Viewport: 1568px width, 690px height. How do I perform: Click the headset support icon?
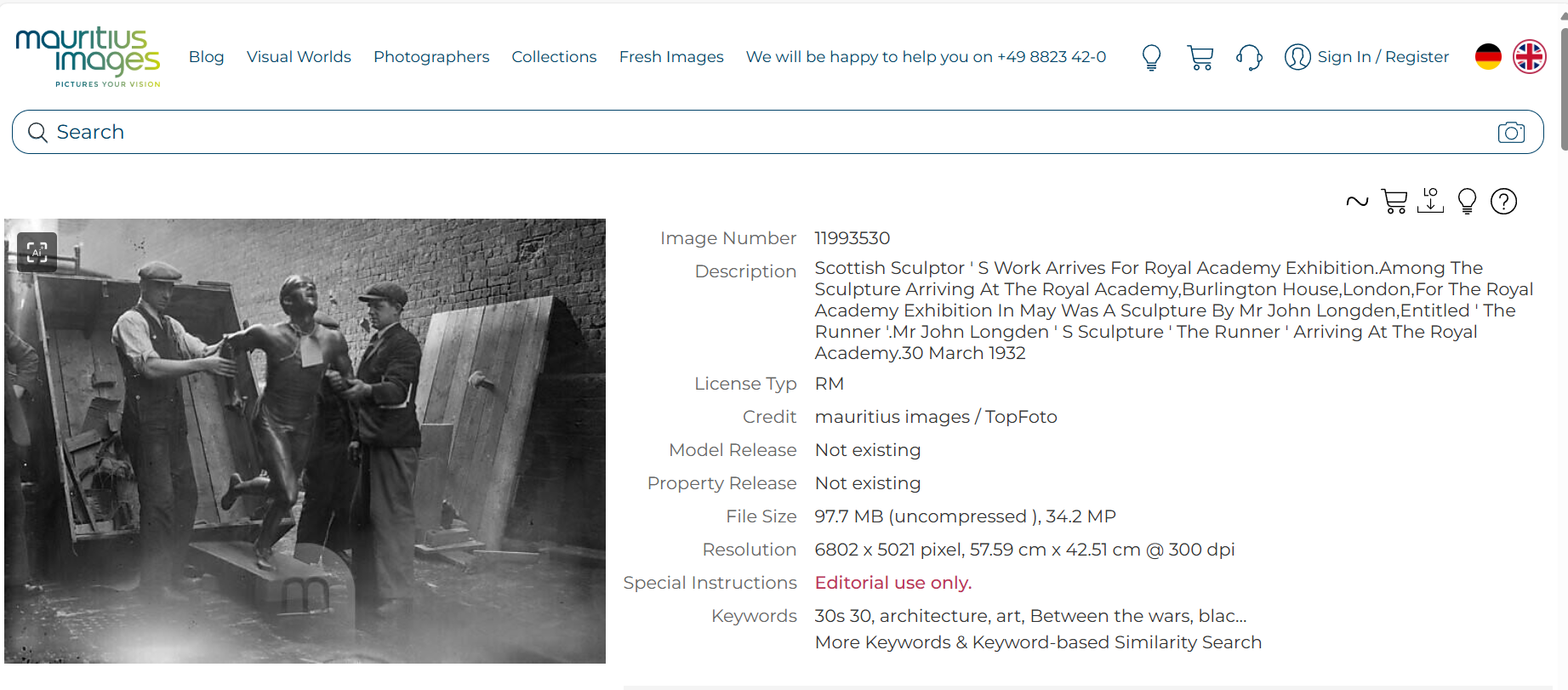click(x=1248, y=57)
